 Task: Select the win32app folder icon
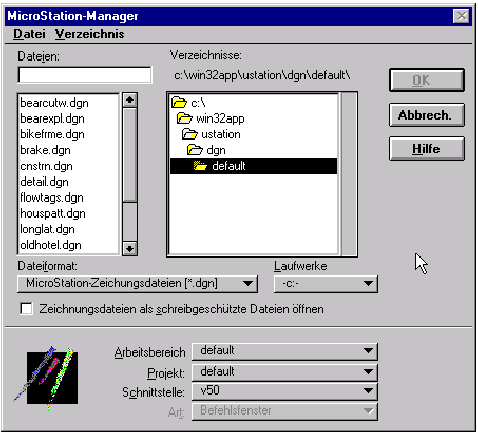[x=184, y=118]
